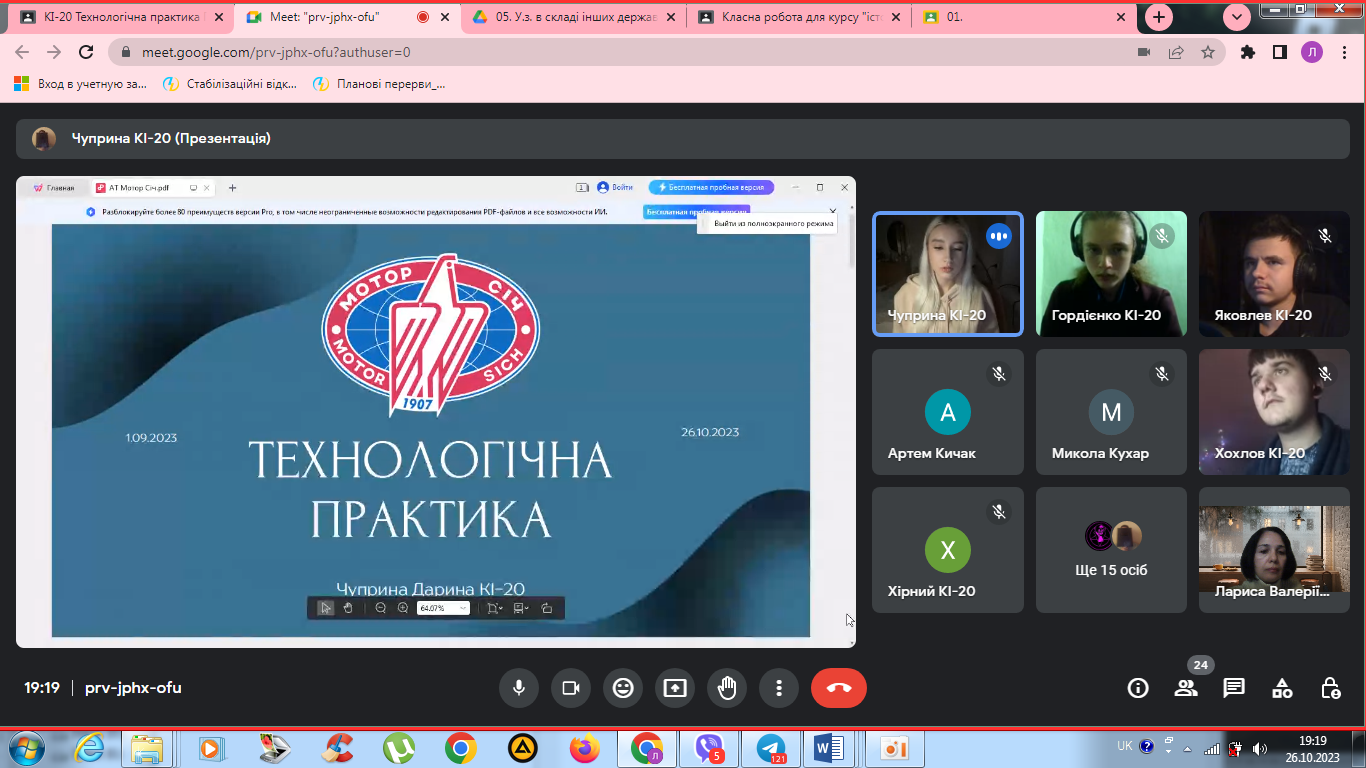Expand the Chrome tab search chevron
Viewport: 1366px width, 768px height.
(1238, 17)
